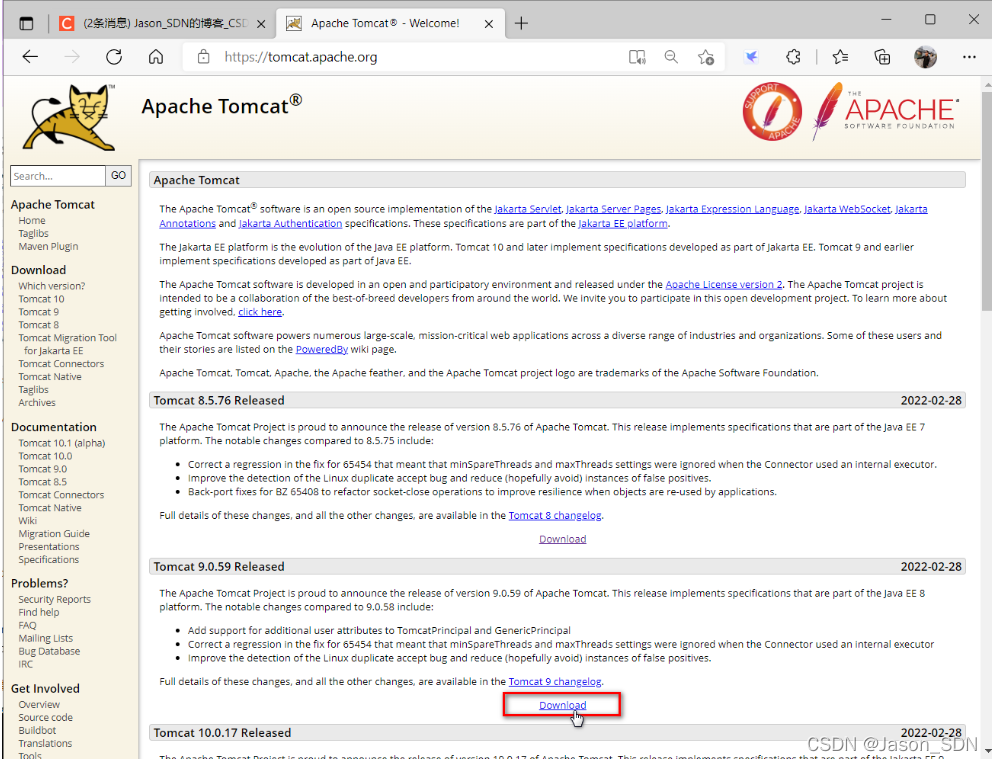Open Maven Plugin sidebar link
This screenshot has height=763, width=992.
pos(48,246)
